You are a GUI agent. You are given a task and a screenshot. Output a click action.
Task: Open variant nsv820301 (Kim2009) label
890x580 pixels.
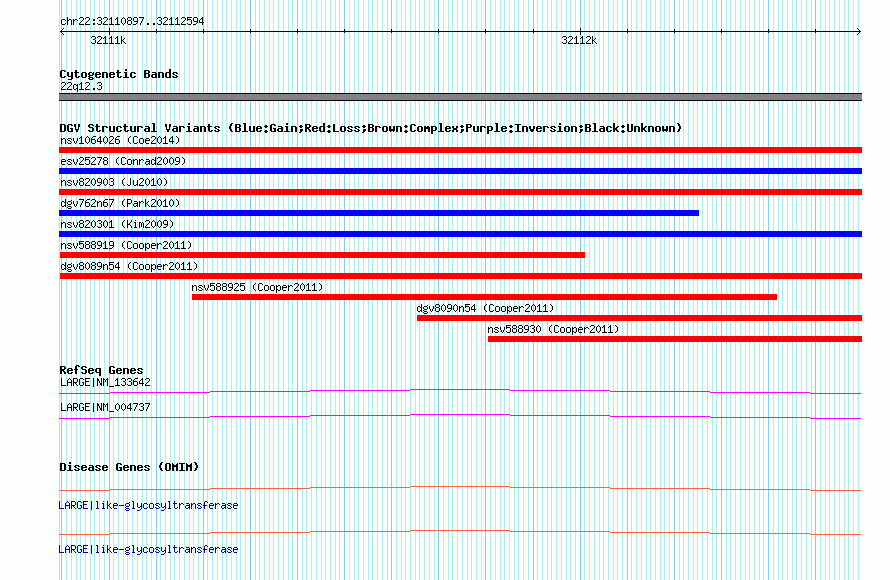click(x=117, y=224)
